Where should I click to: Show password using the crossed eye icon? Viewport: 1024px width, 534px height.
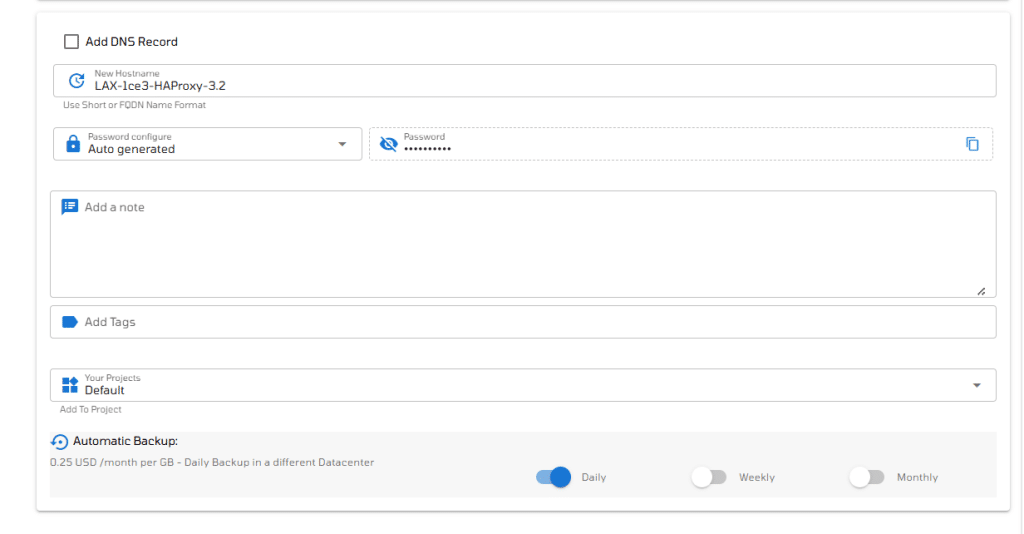coord(389,144)
